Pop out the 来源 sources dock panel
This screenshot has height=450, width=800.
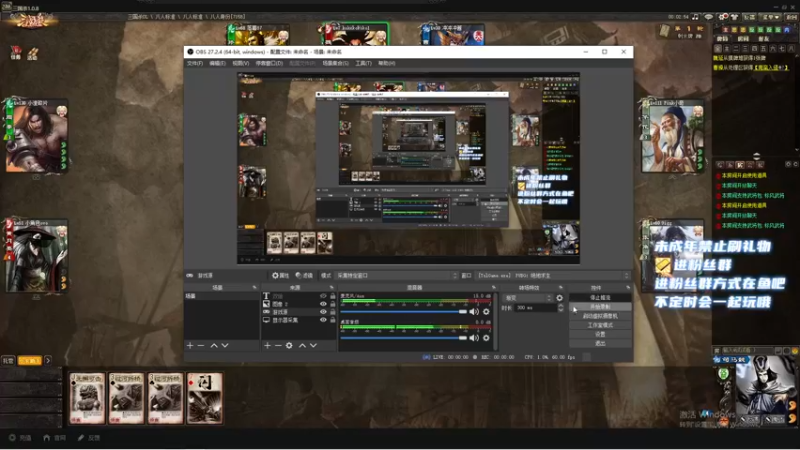coord(332,288)
